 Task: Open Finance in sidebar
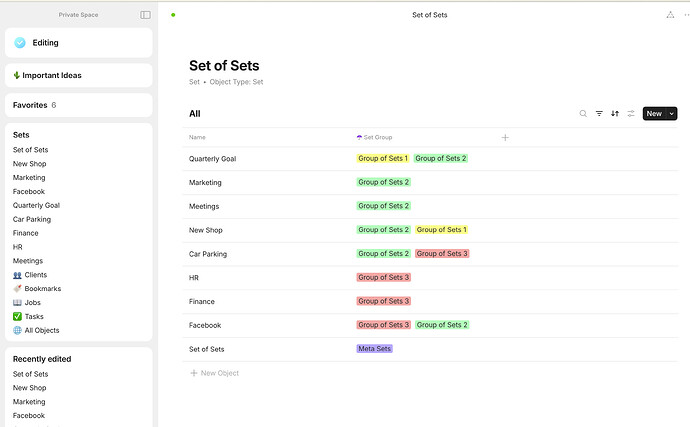(x=26, y=233)
